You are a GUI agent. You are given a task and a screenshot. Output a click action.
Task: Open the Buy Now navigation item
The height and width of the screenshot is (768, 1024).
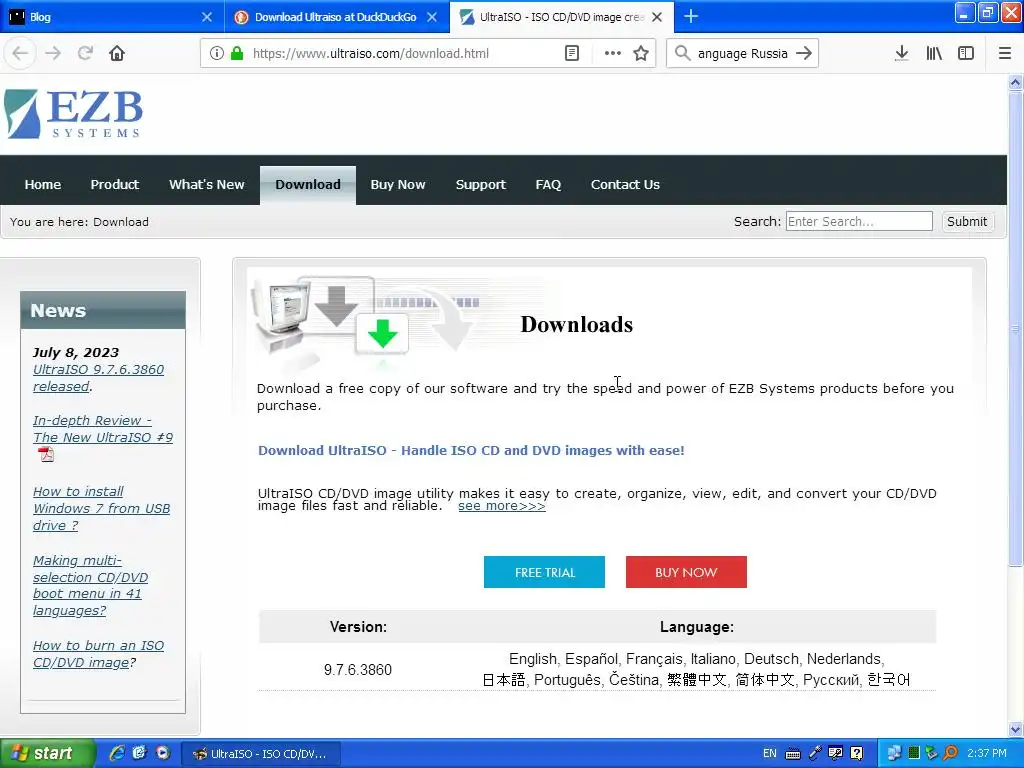pos(398,184)
